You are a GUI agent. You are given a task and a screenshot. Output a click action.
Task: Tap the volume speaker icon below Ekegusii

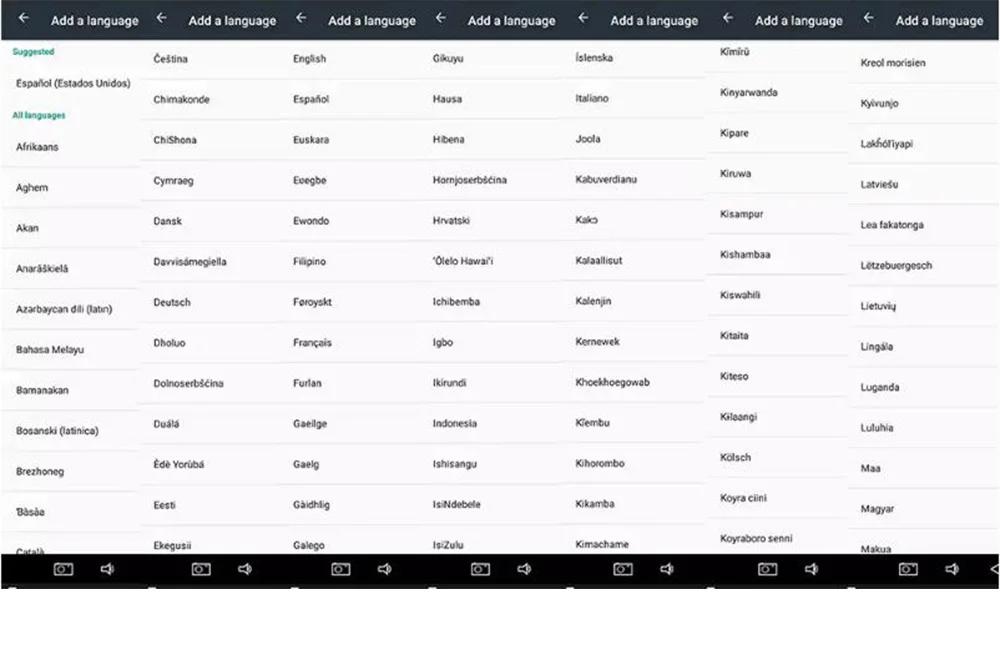[245, 569]
